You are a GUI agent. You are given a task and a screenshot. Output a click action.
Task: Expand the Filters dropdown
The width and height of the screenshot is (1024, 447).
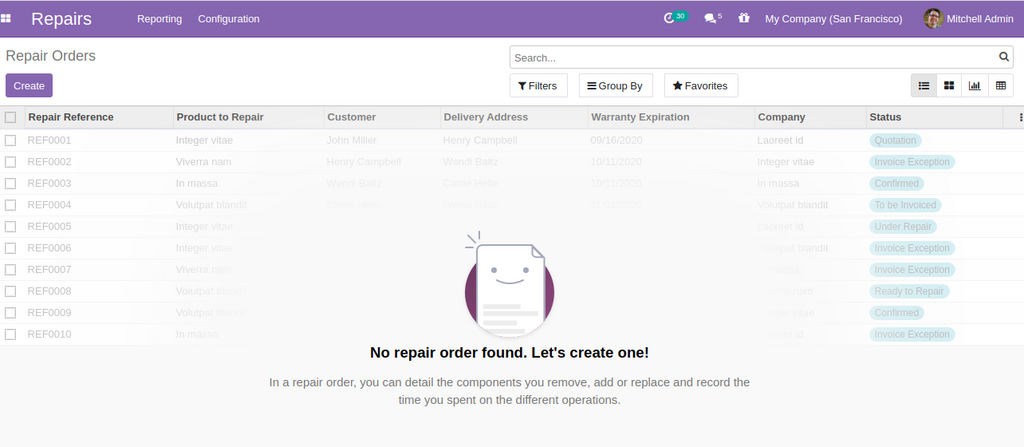[x=538, y=86]
